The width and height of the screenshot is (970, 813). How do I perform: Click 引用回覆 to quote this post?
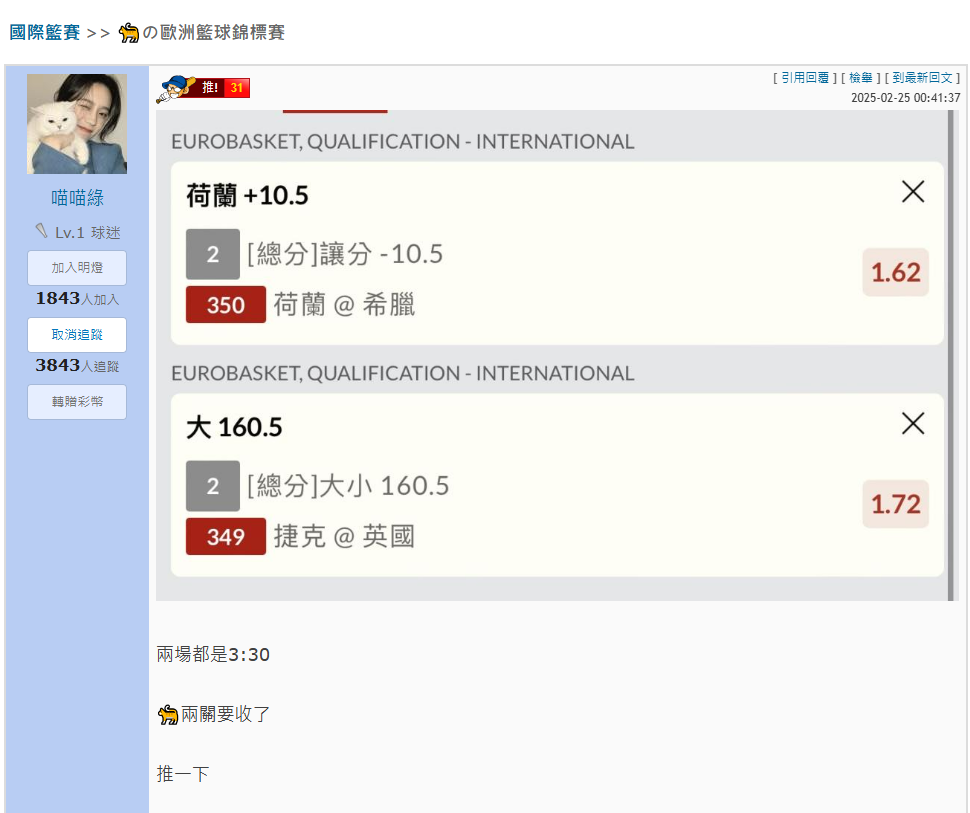[805, 78]
